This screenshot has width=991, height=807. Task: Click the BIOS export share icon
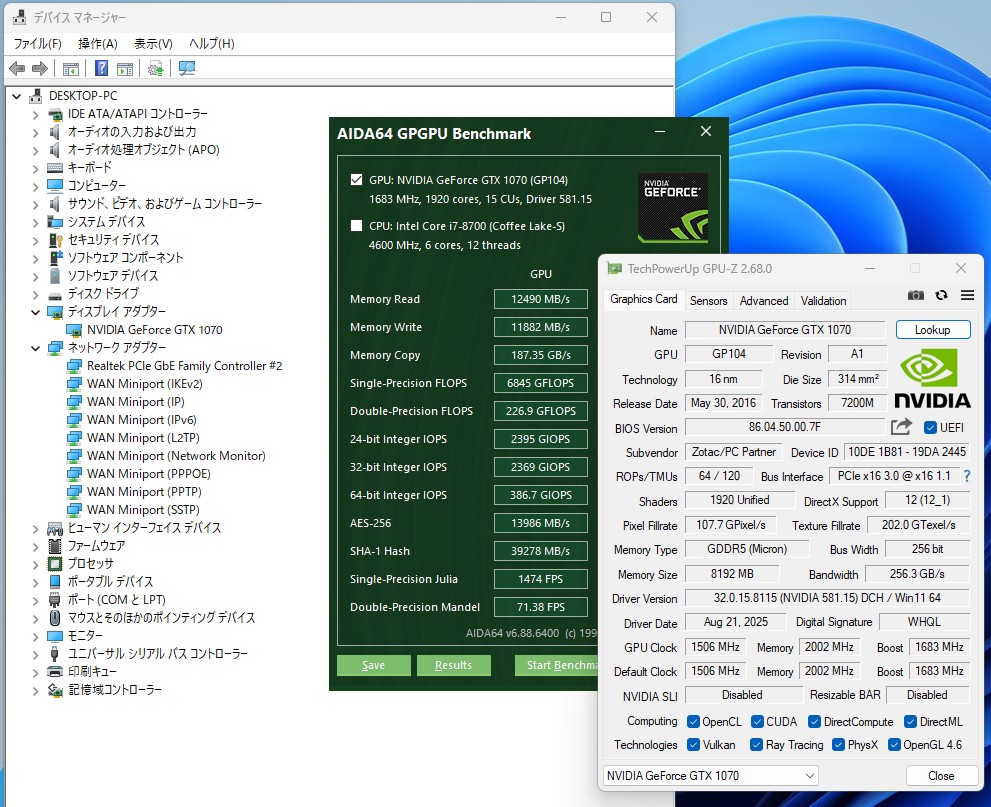pos(901,427)
